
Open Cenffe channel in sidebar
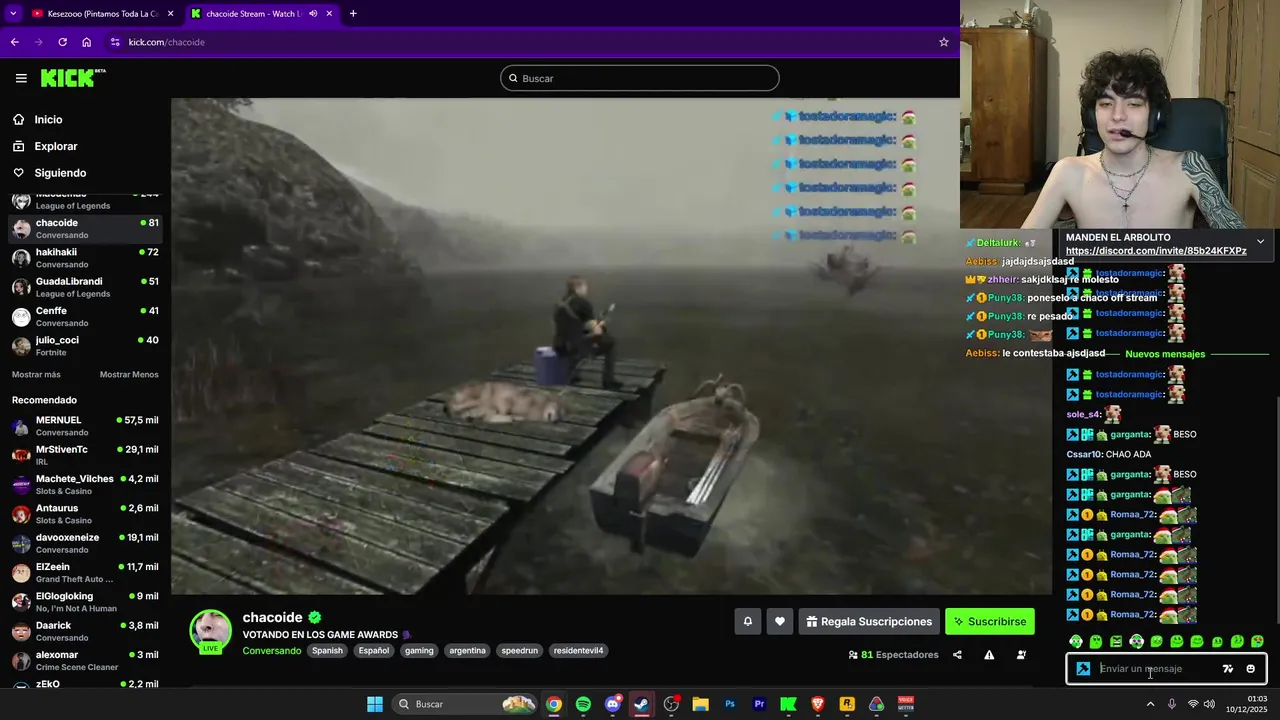[x=85, y=316]
